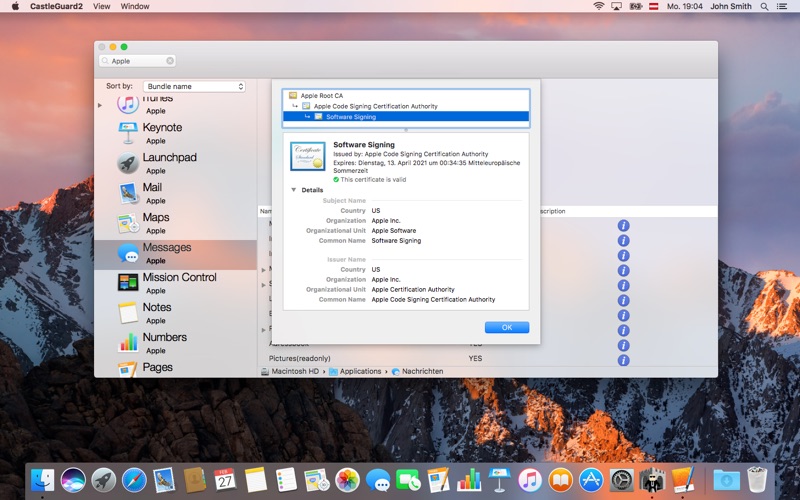Open the Wi-Fi status menu
This screenshot has height=500, width=800.
[x=599, y=6]
